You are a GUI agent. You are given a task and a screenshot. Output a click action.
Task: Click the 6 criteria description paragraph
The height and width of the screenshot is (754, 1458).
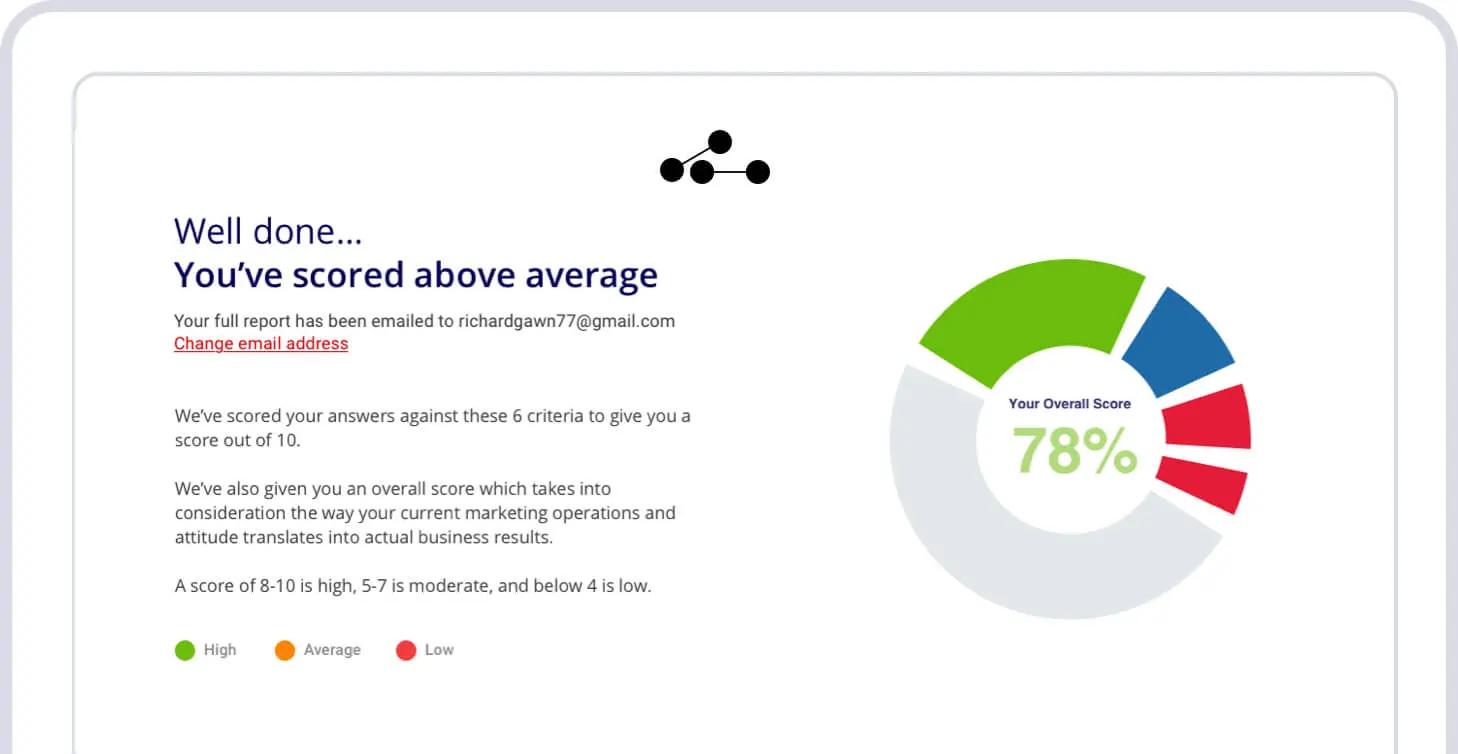click(432, 428)
